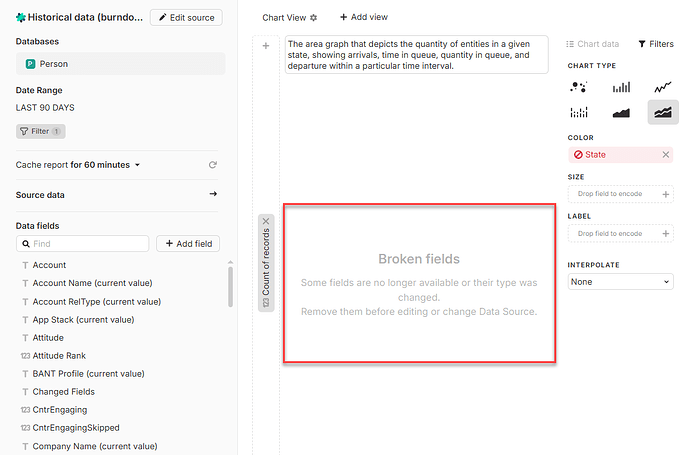The height and width of the screenshot is (455, 690).
Task: Select the stacked bar chart type
Action: tap(579, 113)
